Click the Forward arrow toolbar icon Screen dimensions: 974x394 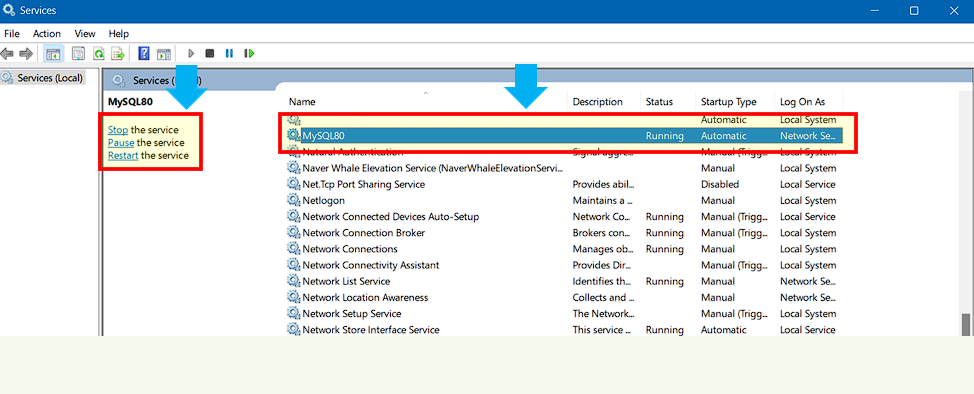pyautogui.click(x=26, y=54)
